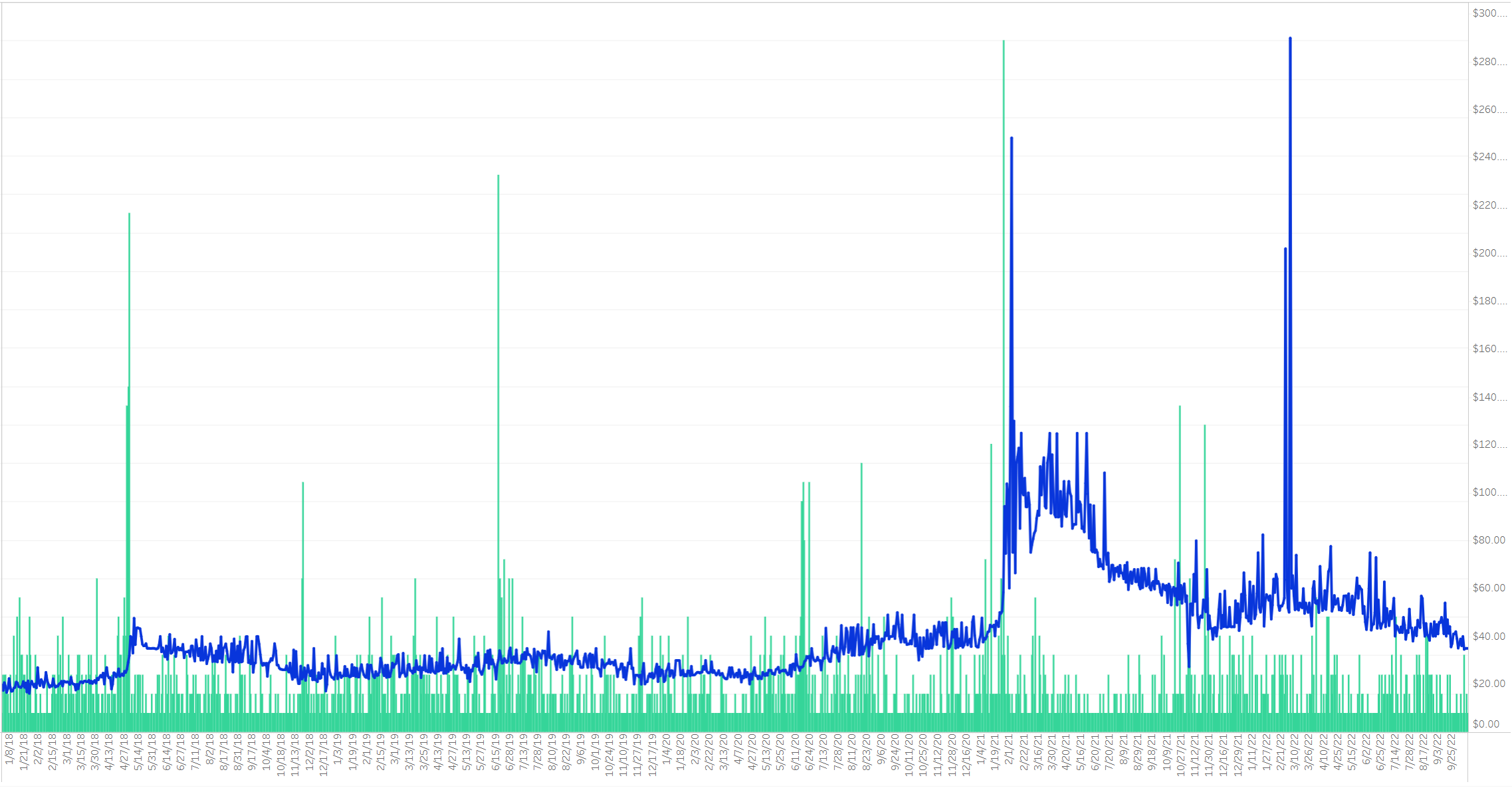Click the tallest blue line peak near $290
Screen dimensions: 1512x794
click(x=1290, y=39)
